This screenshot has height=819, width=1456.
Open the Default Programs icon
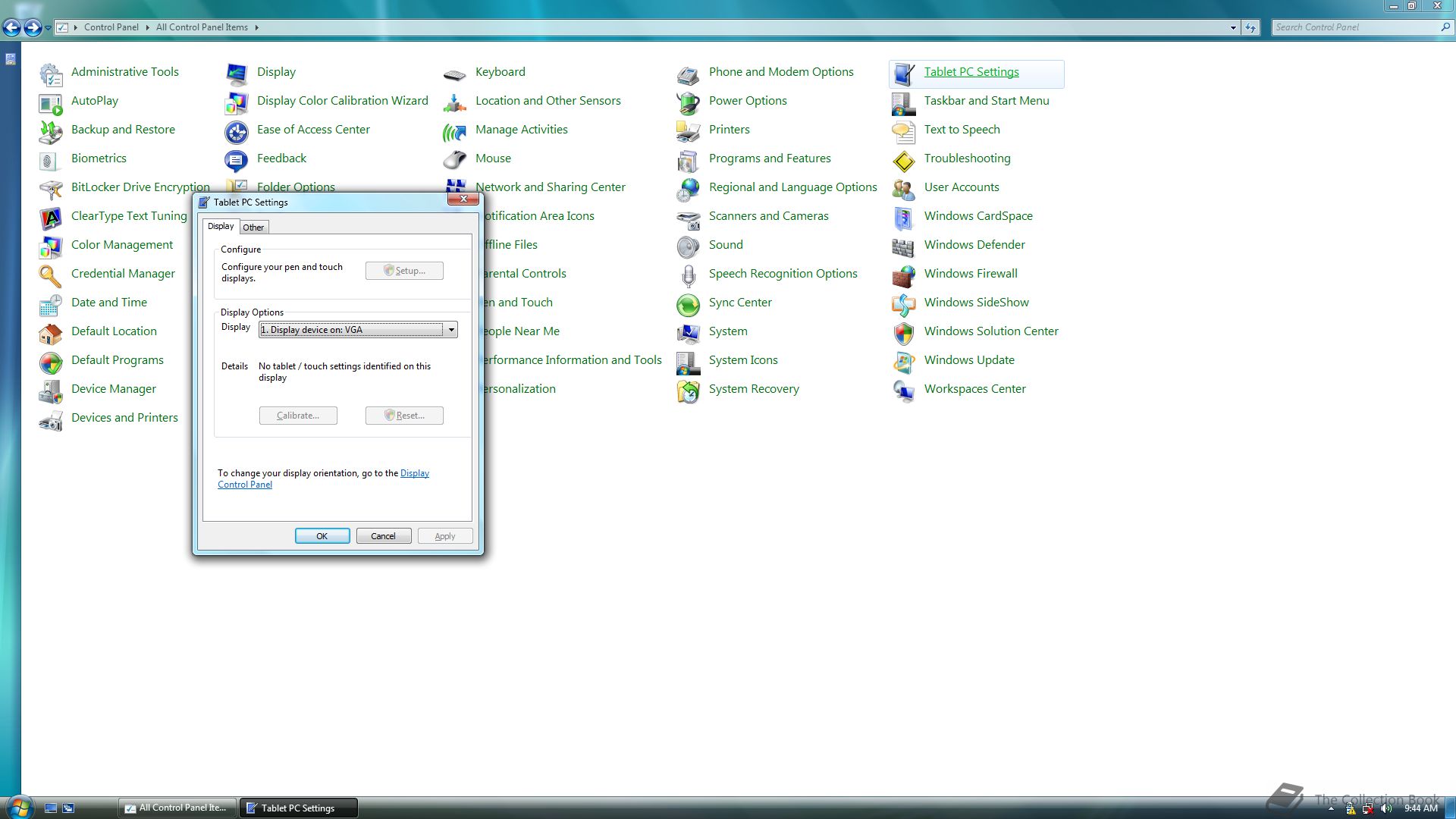51,362
